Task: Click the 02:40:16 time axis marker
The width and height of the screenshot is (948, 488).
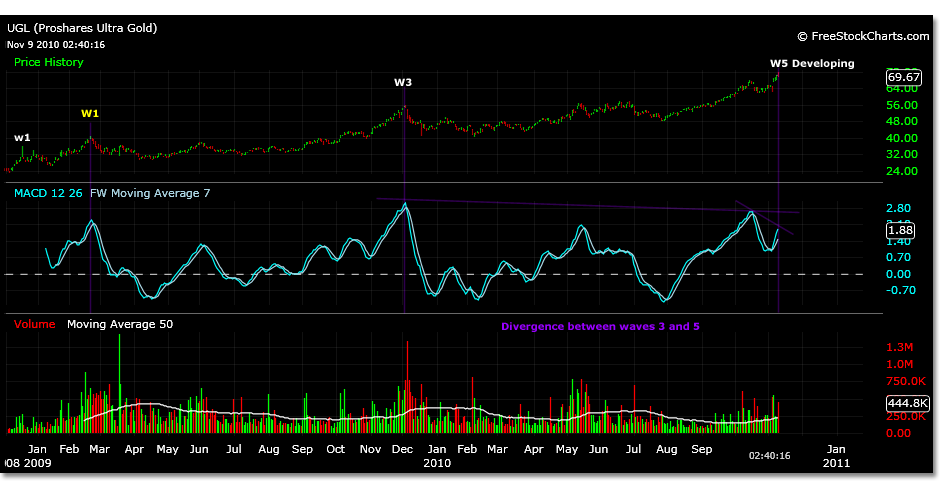Action: click(x=770, y=456)
